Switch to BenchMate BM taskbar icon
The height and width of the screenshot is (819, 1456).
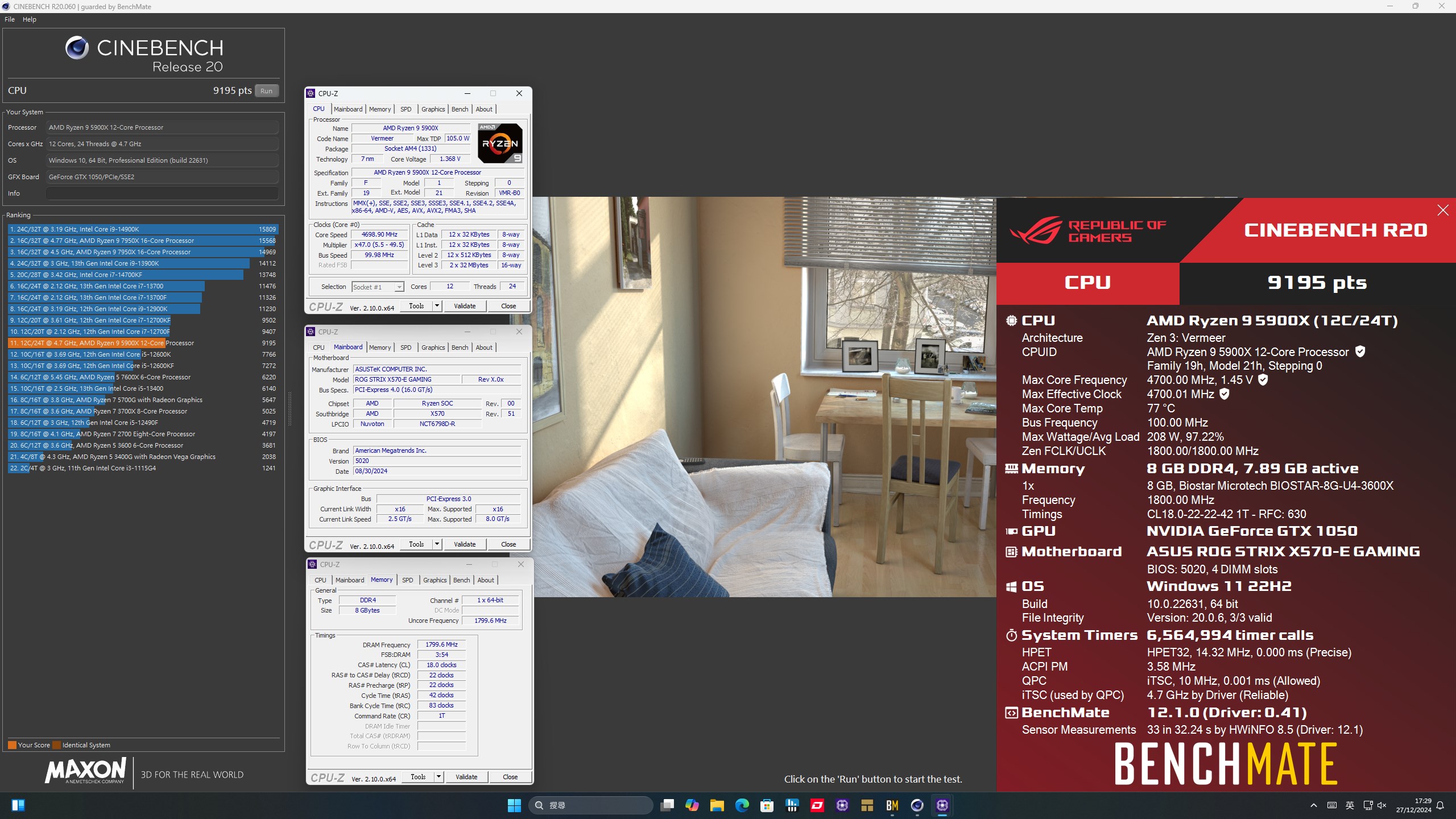(892, 805)
